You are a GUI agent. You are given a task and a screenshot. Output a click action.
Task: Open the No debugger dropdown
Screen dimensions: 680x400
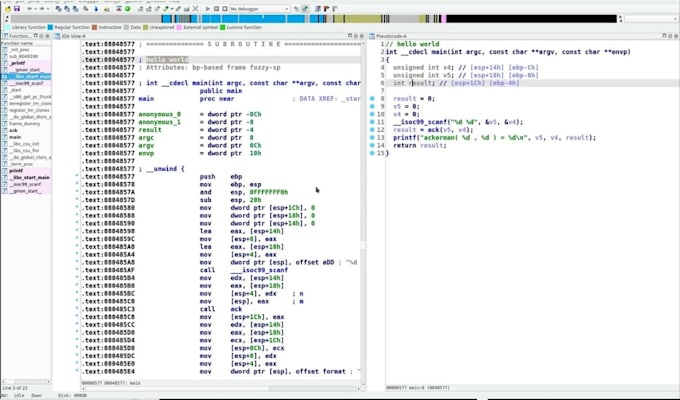pyautogui.click(x=259, y=9)
